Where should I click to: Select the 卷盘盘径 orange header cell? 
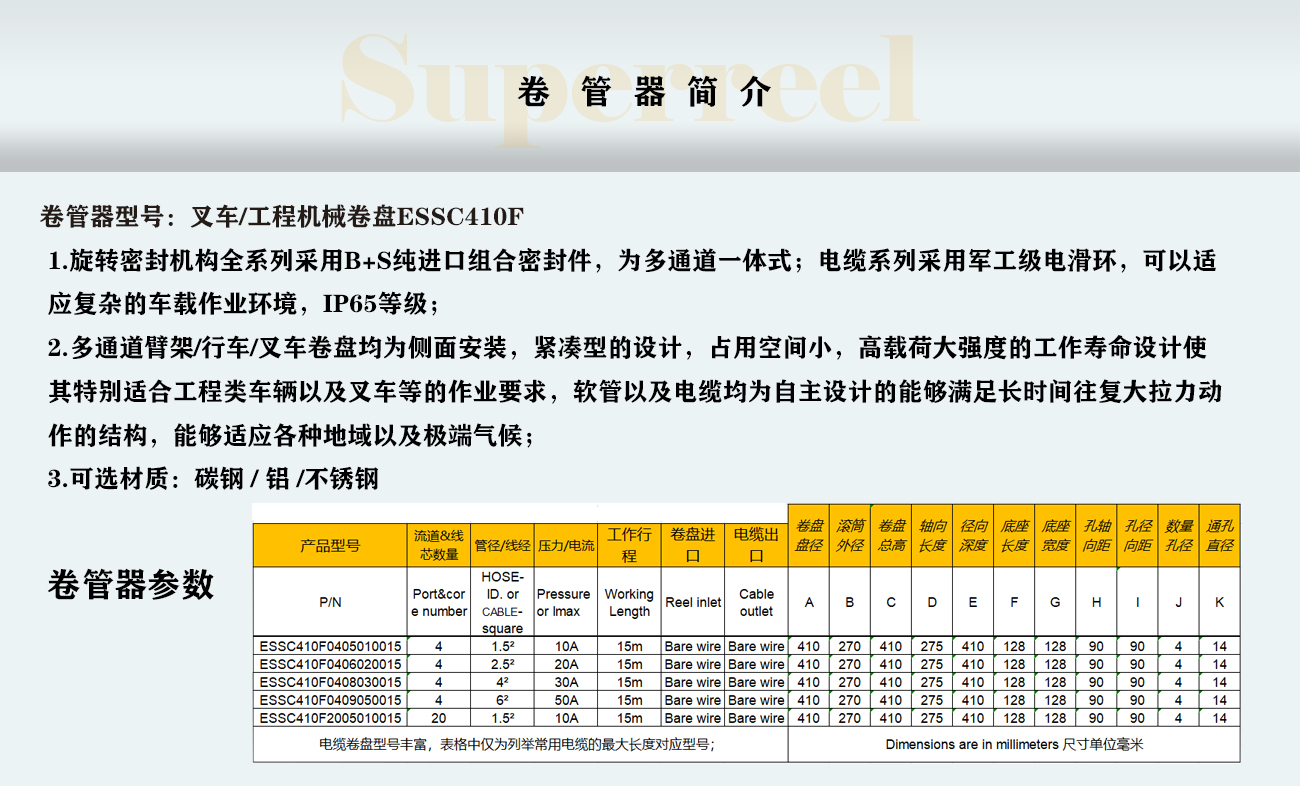click(809, 536)
